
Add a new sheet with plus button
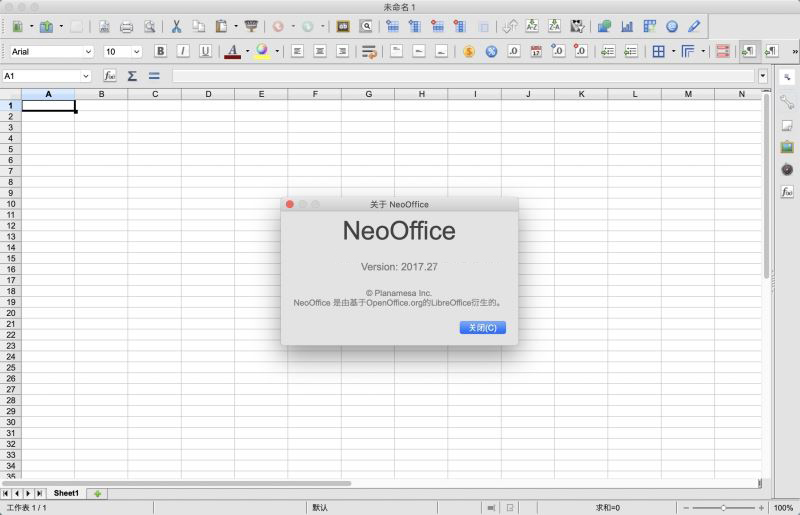[x=97, y=494]
